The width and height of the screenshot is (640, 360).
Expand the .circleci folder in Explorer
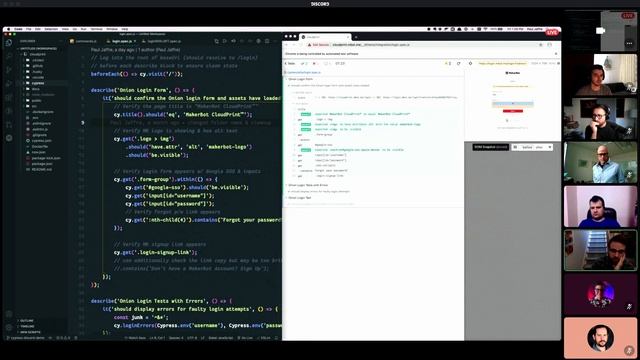coord(38,60)
